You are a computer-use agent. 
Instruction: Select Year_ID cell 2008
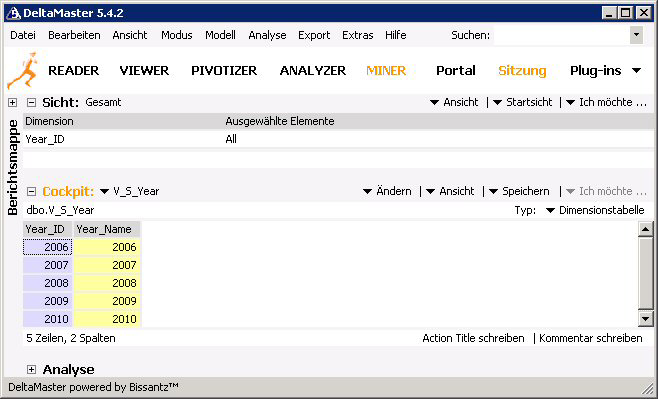tap(48, 283)
